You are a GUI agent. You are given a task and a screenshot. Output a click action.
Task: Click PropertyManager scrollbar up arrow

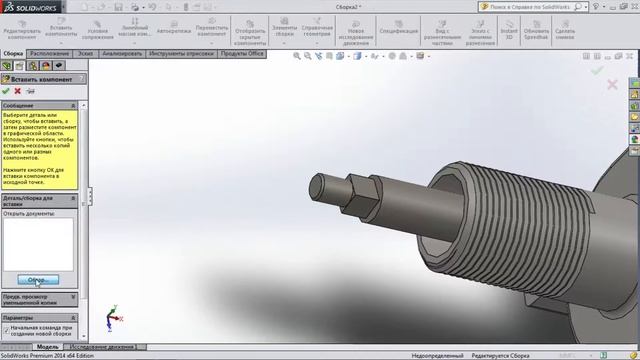84,105
